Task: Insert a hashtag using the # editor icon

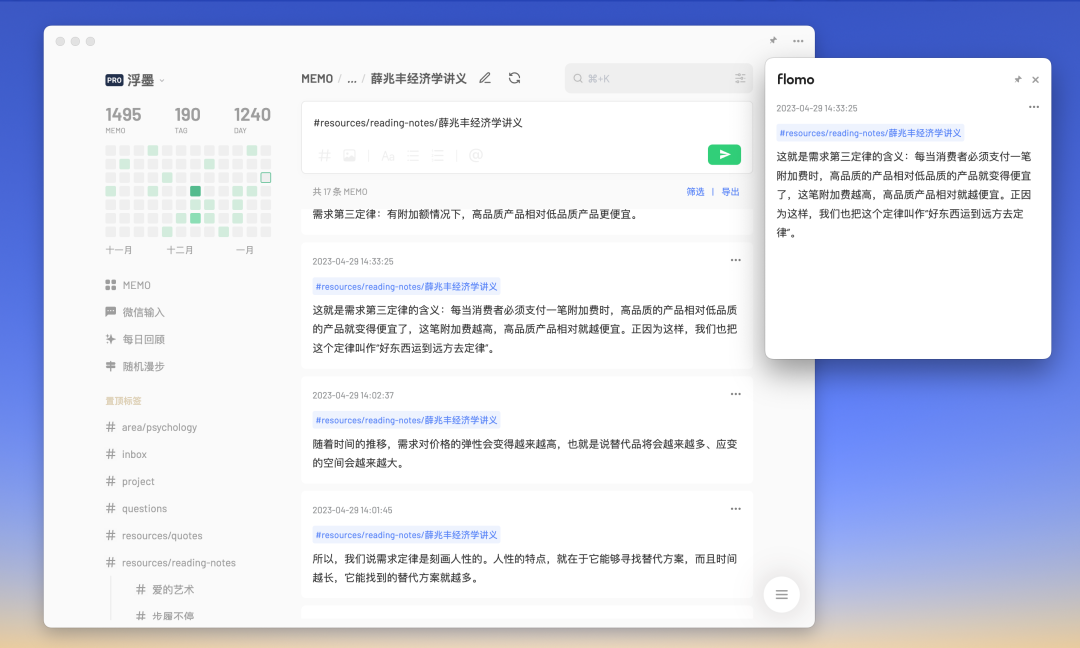Action: [324, 156]
